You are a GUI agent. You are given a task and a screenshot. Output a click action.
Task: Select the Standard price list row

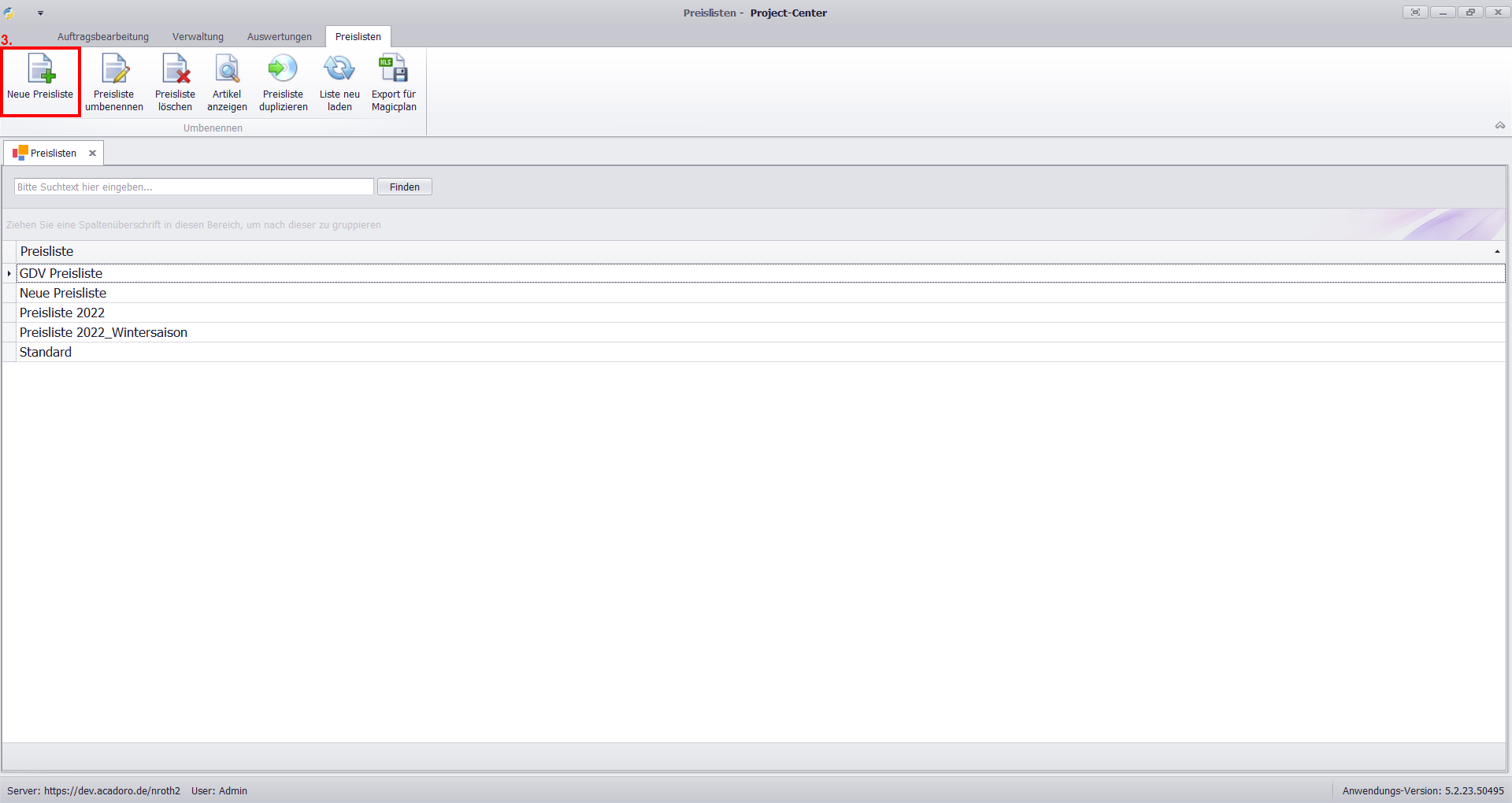[x=46, y=352]
